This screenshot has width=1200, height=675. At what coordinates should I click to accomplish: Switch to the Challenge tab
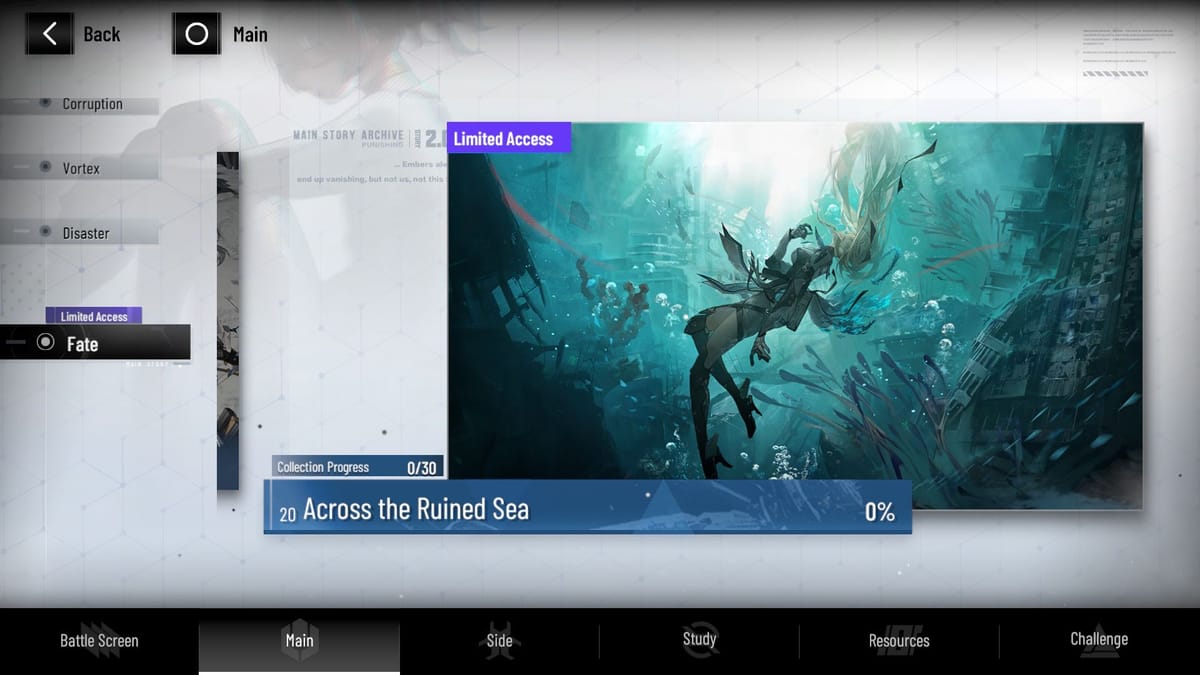pyautogui.click(x=1099, y=640)
